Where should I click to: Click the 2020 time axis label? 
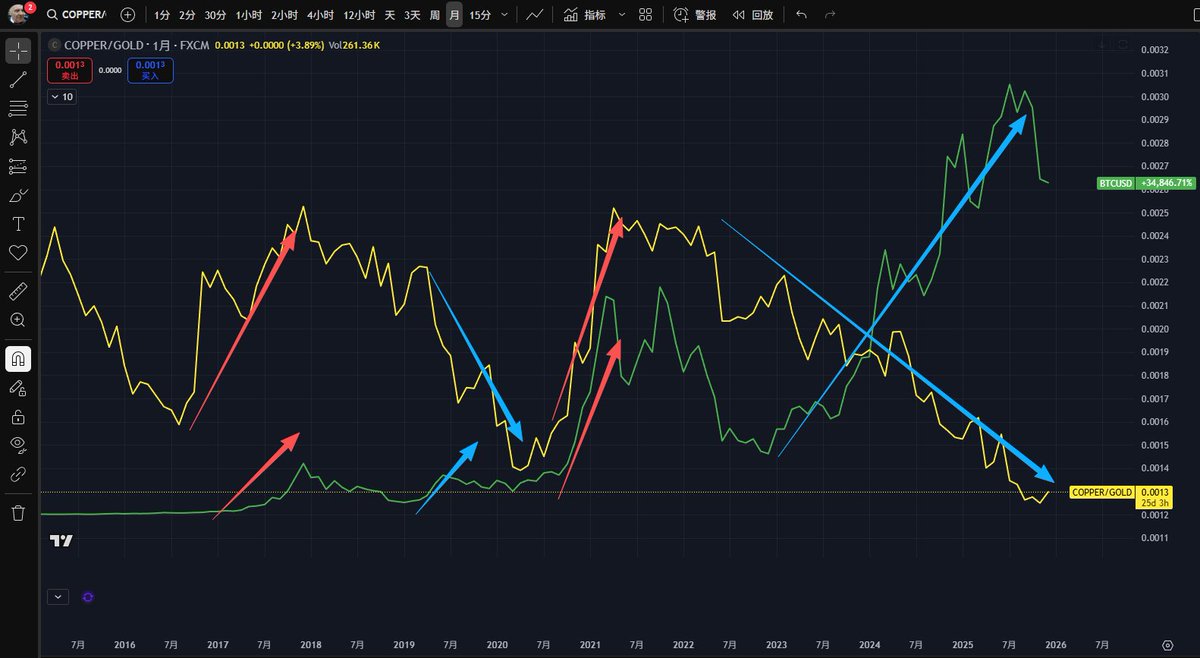coord(497,646)
